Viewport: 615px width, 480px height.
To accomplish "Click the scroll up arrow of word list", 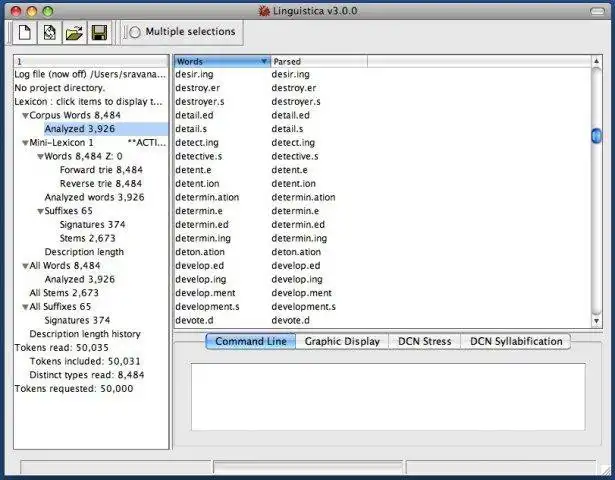I will 596,61.
